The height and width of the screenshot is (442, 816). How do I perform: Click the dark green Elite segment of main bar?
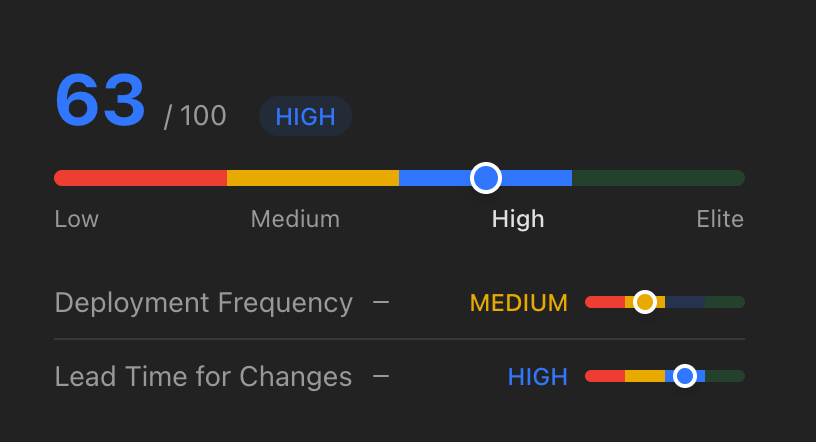657,178
